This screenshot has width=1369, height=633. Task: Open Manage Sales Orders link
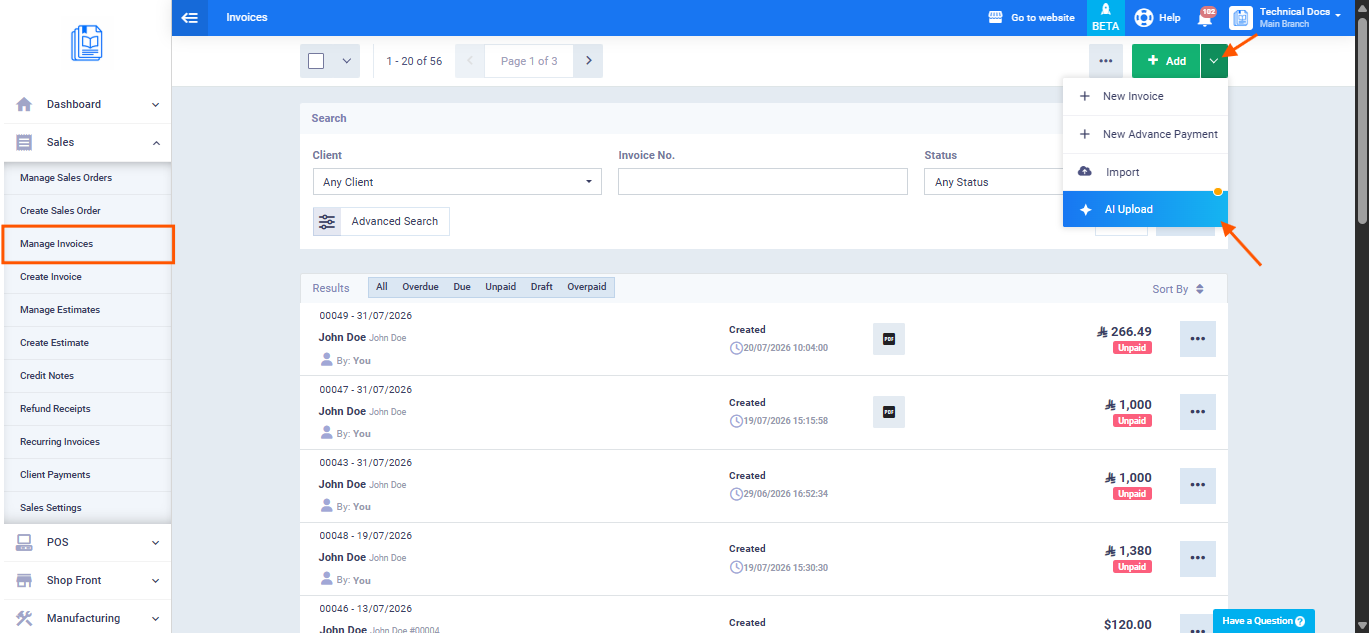86,178
